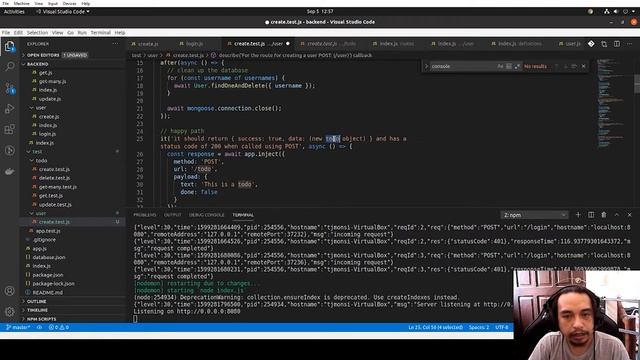This screenshot has width=640, height=360.
Task: Open the Manage gear icon
Action: (x=10, y=312)
